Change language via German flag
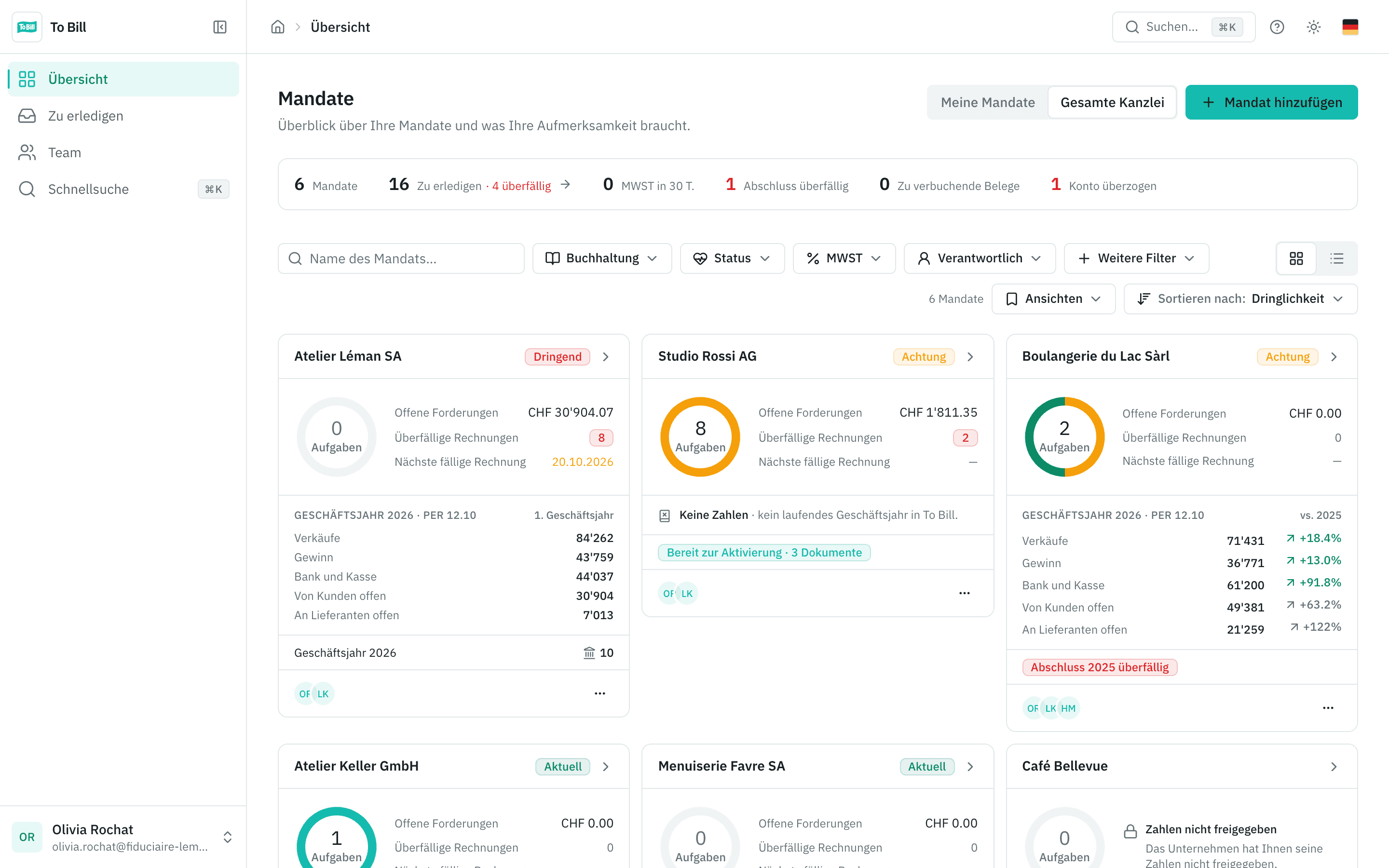The width and height of the screenshot is (1389, 868). [1350, 27]
